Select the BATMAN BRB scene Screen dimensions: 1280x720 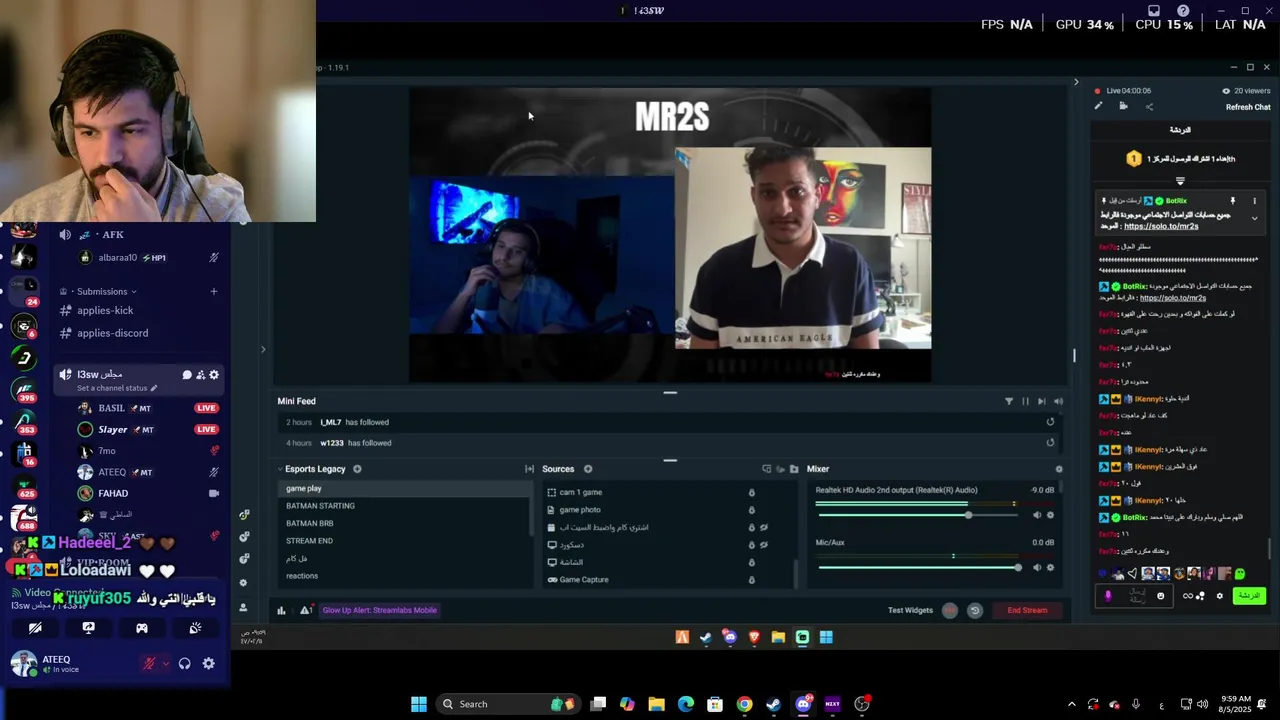point(404,523)
